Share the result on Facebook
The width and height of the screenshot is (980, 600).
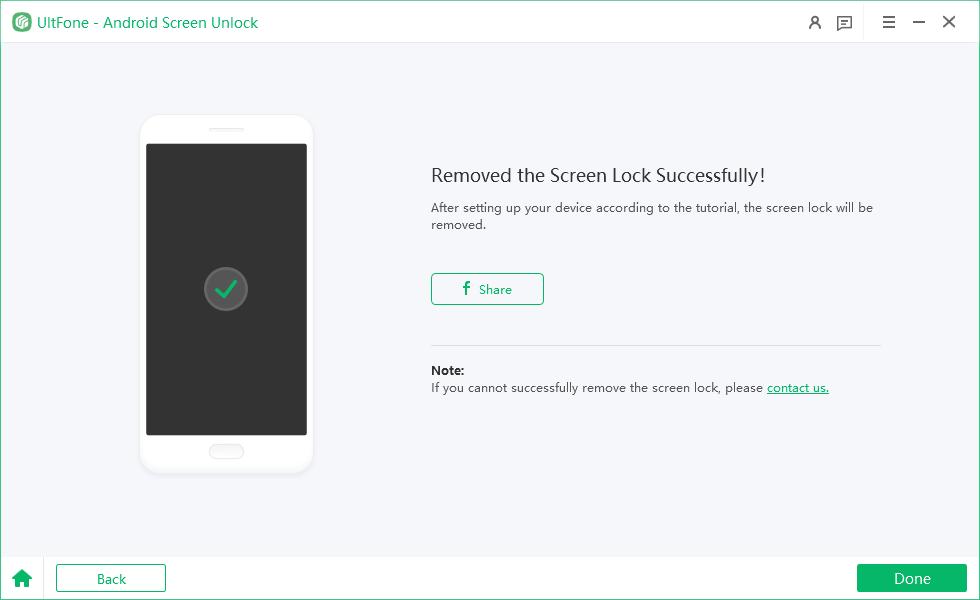(x=487, y=289)
